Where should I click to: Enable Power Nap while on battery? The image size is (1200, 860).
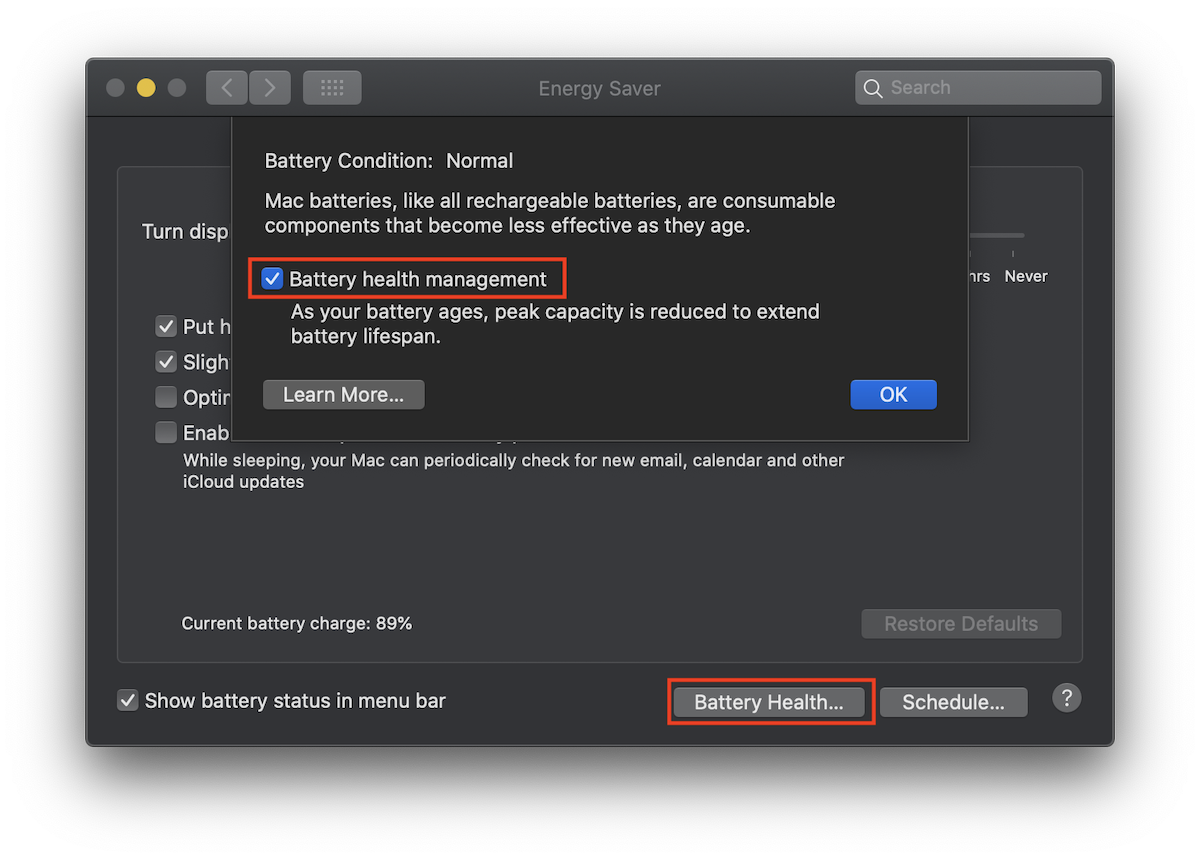pos(165,432)
